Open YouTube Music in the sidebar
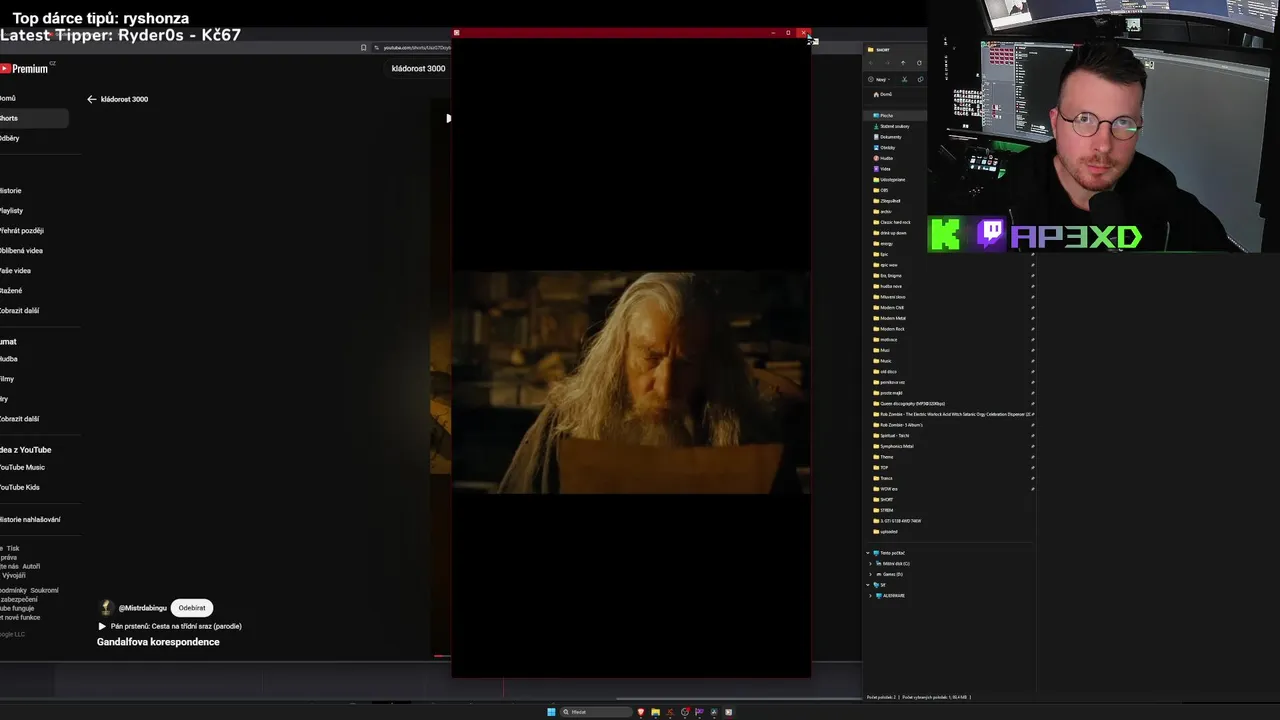 pos(22,467)
